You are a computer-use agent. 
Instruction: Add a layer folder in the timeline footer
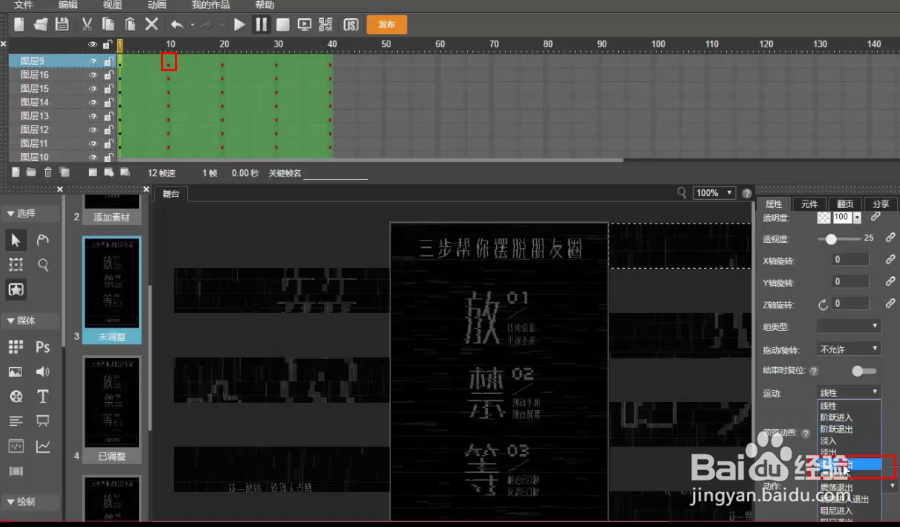(31, 172)
